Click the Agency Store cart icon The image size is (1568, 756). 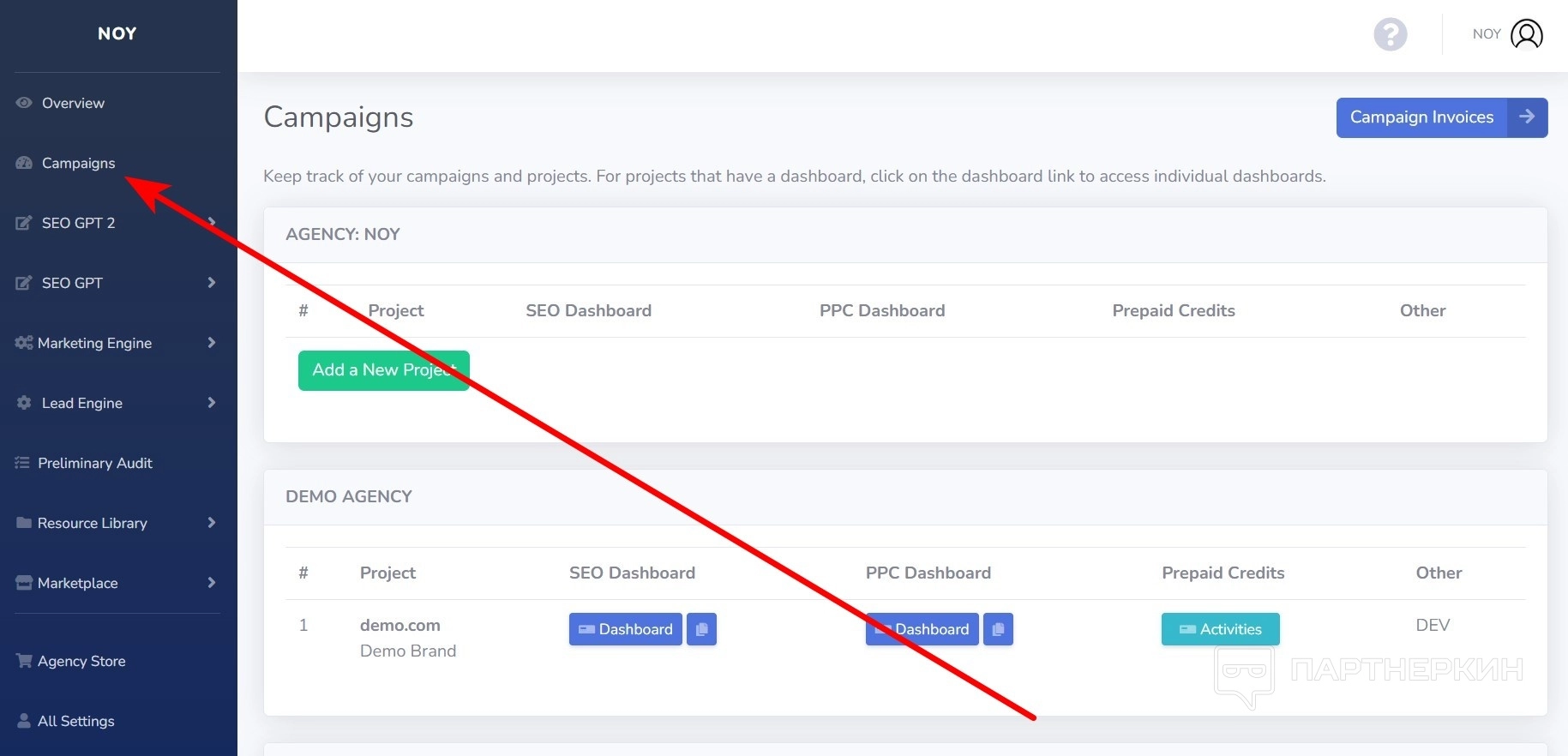click(x=24, y=661)
